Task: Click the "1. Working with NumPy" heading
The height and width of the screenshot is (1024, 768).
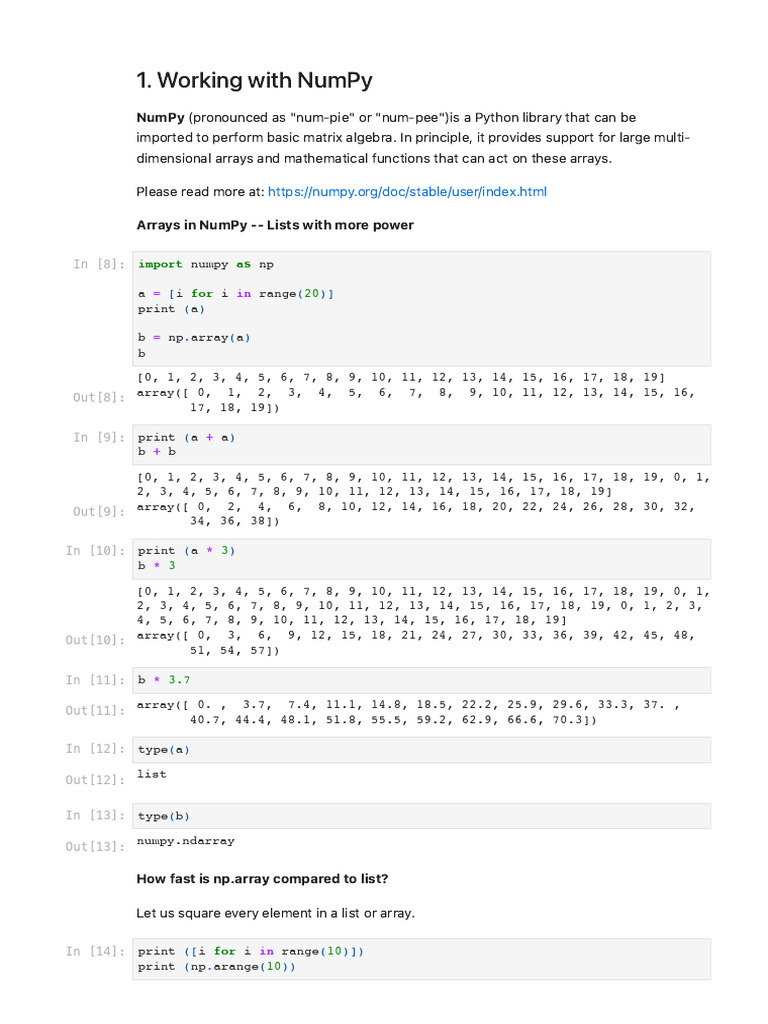Action: point(254,81)
